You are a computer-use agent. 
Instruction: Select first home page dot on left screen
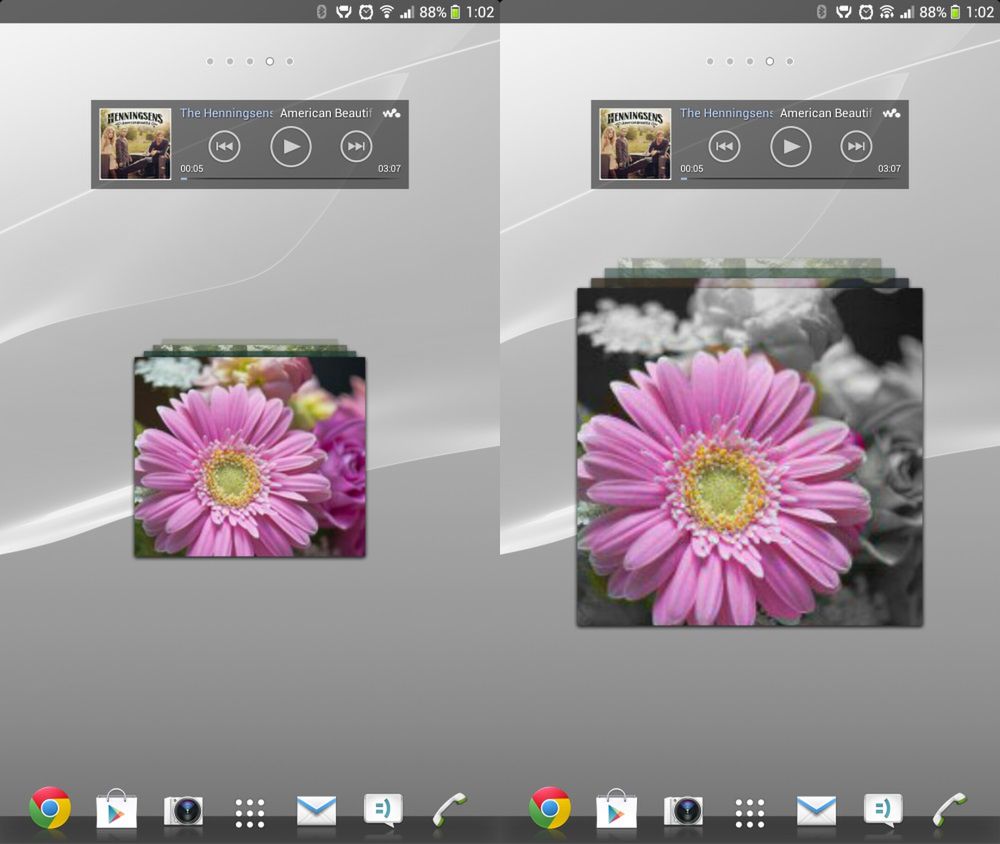(x=210, y=61)
